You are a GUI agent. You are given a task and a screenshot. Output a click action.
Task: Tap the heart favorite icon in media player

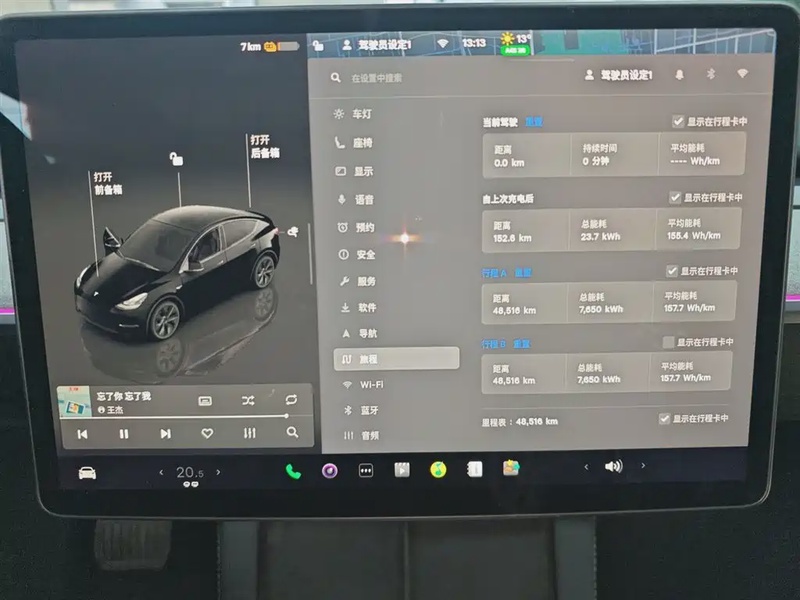coord(207,433)
